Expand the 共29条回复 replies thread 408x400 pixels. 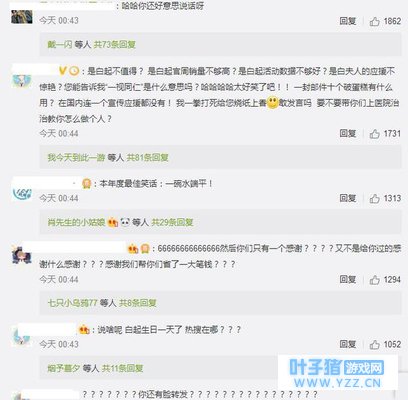point(172,222)
